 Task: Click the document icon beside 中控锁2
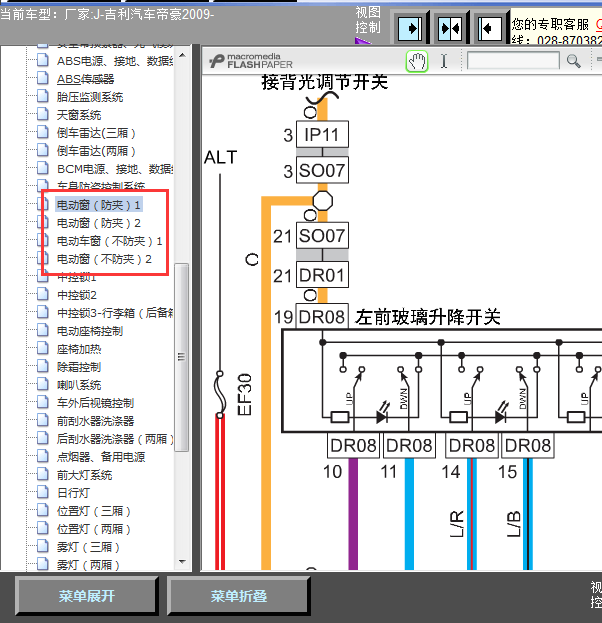tap(43, 294)
